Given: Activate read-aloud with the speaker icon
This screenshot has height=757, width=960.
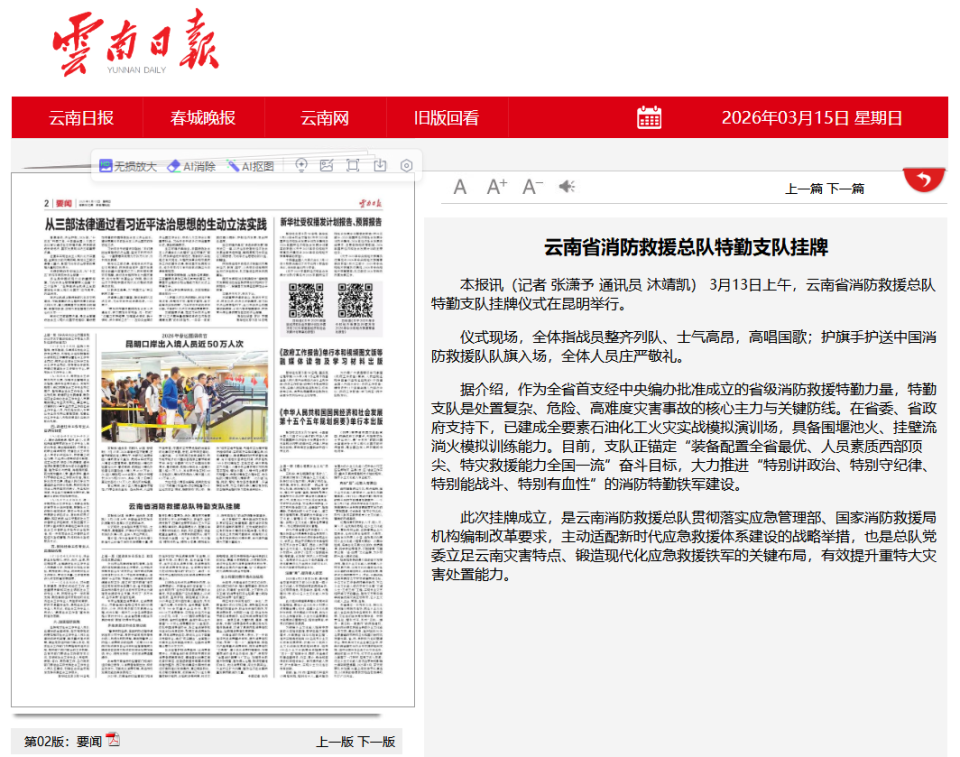Looking at the screenshot, I should pyautogui.click(x=566, y=186).
